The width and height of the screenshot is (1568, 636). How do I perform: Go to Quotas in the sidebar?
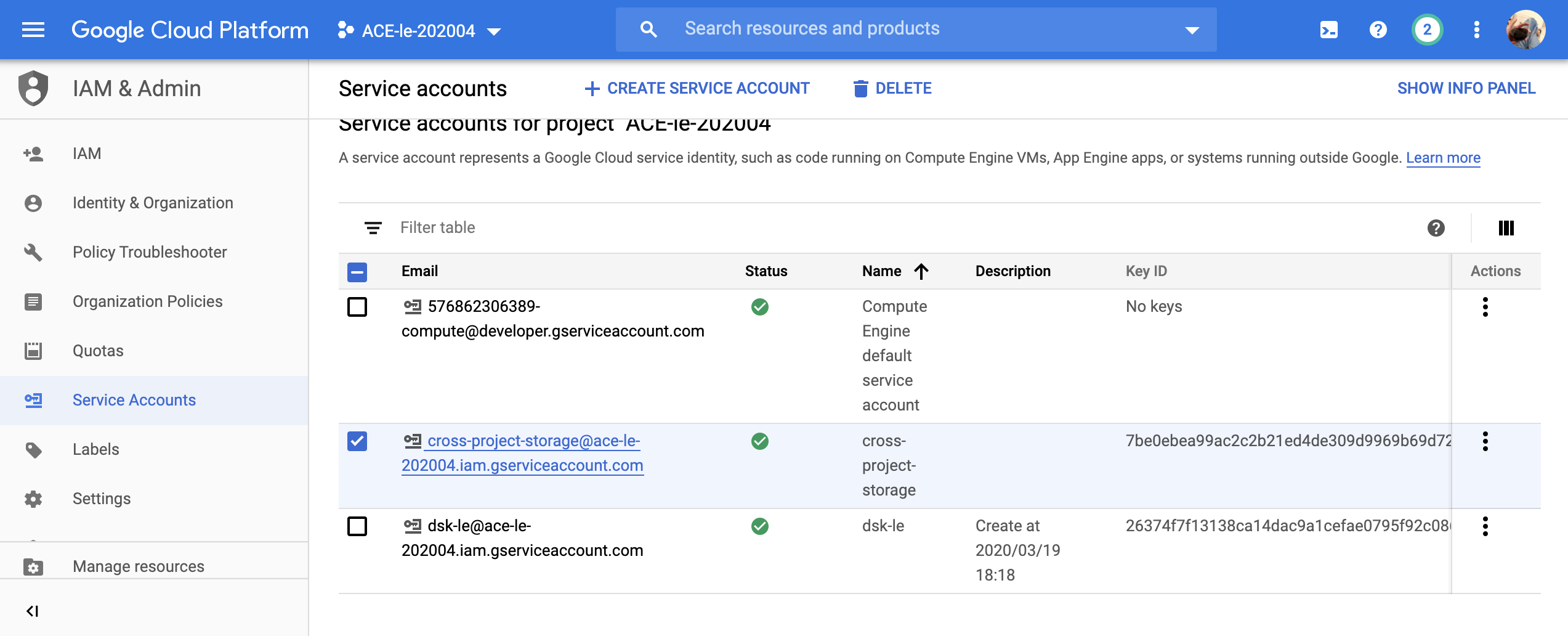tap(98, 351)
